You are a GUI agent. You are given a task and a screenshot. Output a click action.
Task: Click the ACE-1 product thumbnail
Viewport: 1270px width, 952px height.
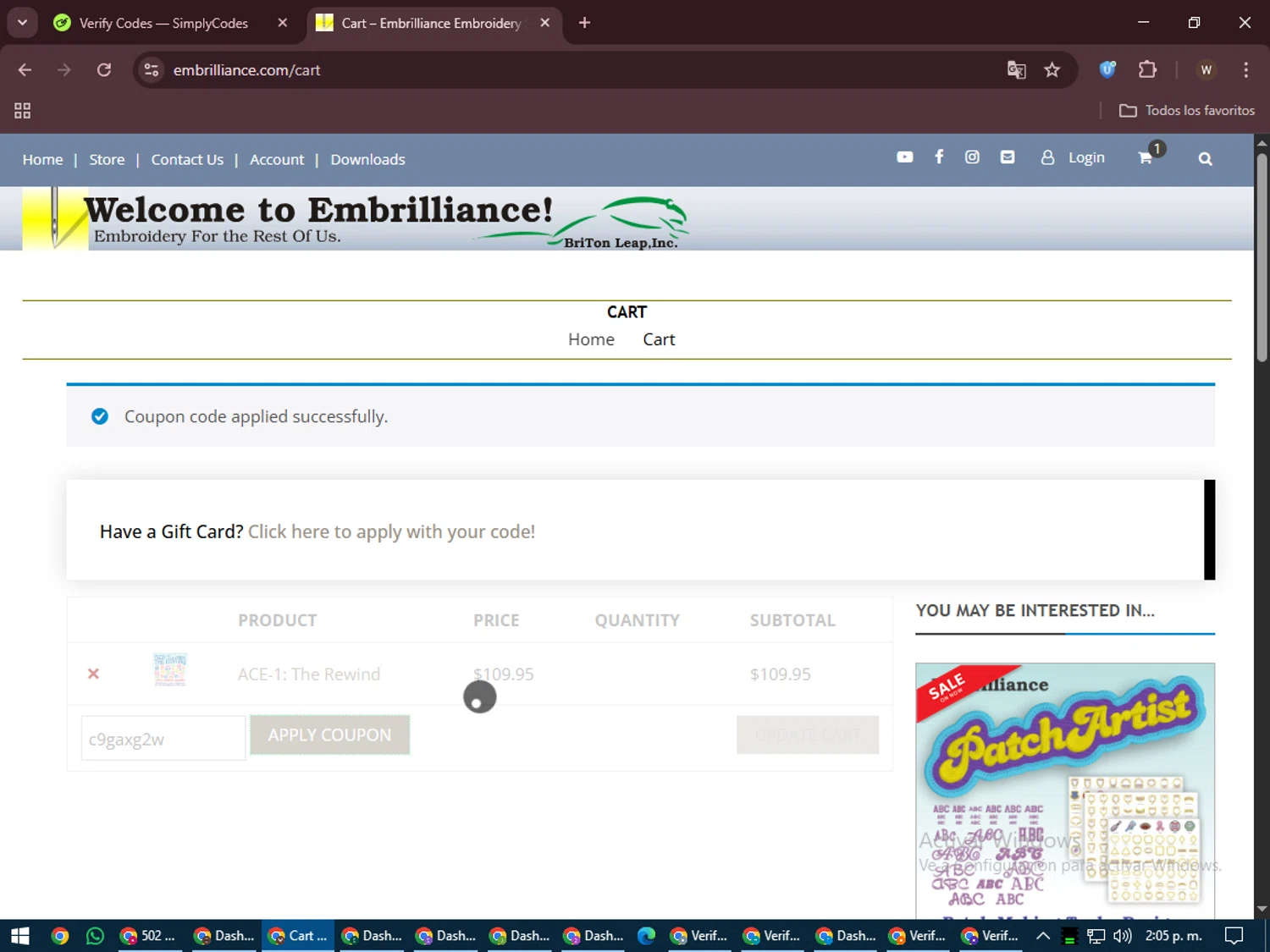[169, 669]
